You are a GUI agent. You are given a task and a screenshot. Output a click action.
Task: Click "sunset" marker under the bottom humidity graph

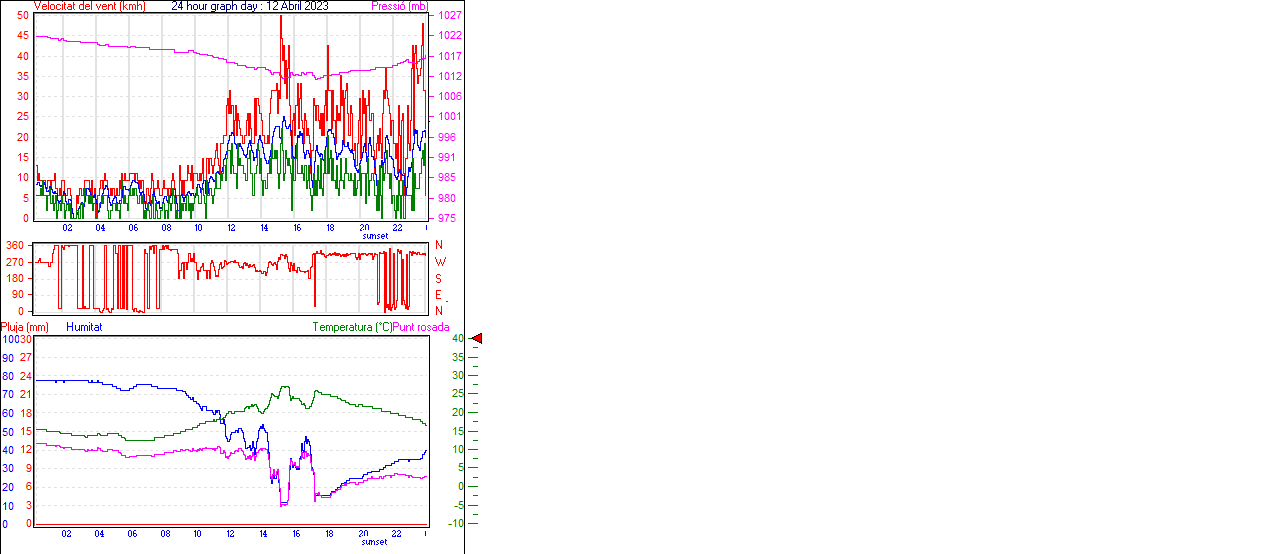(x=374, y=542)
